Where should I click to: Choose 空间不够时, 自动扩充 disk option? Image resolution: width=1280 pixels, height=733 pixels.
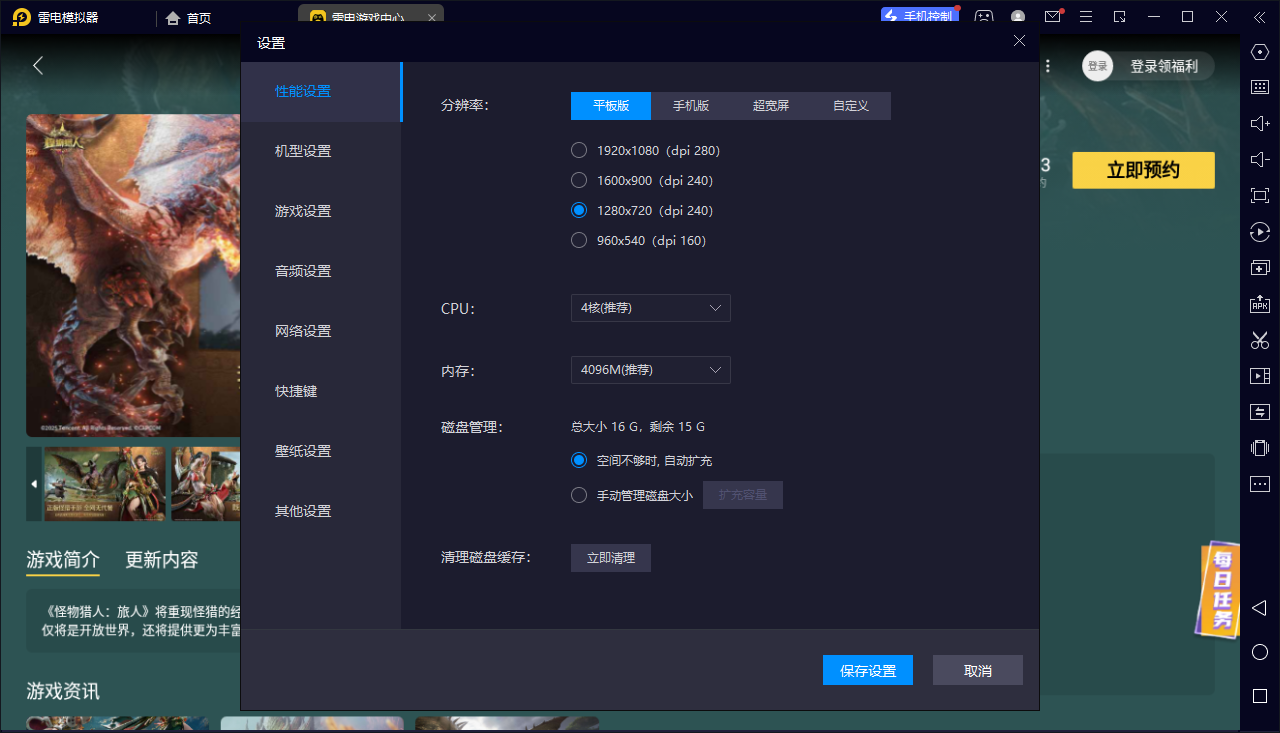coord(641,460)
